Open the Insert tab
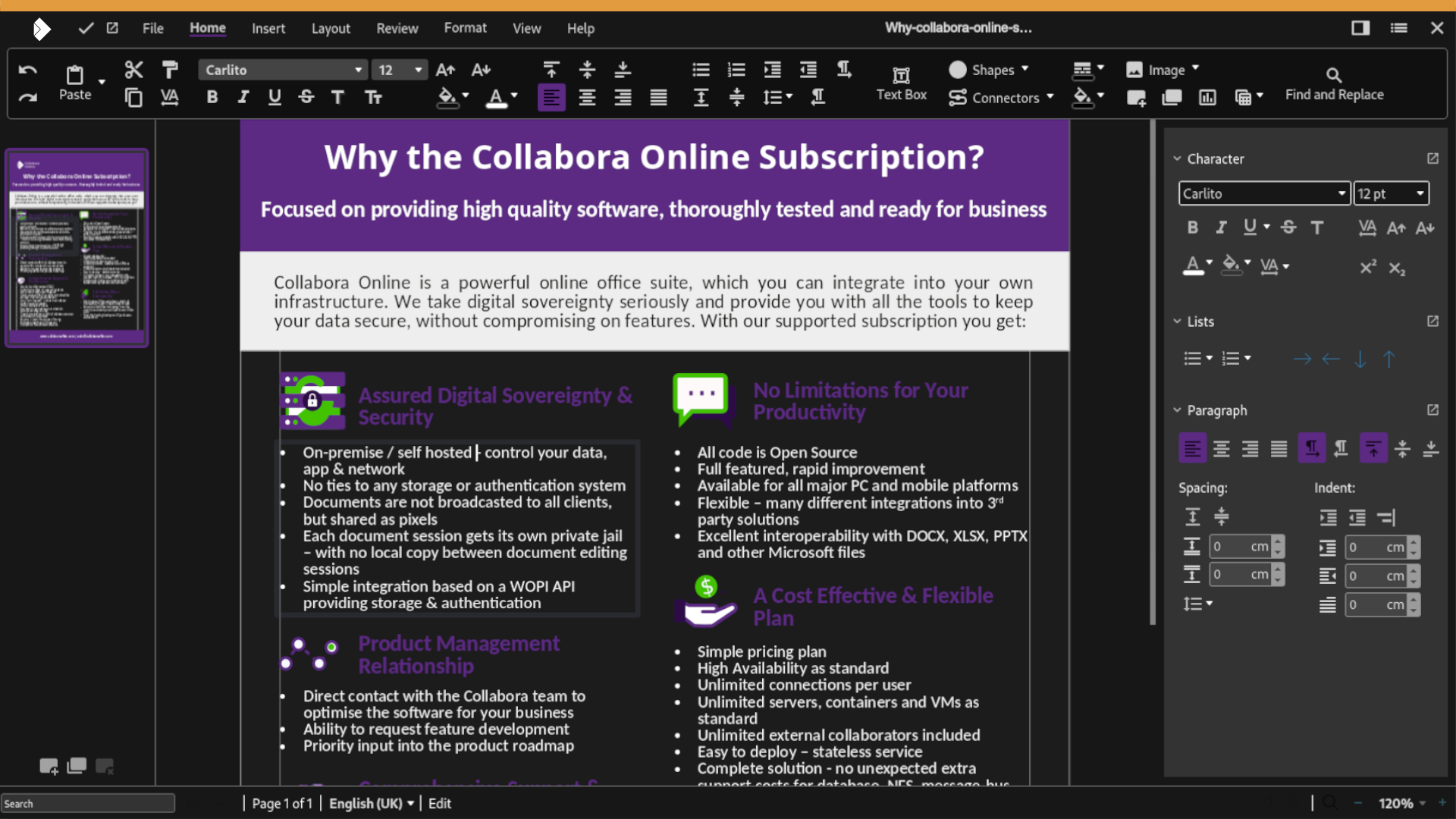1456x819 pixels. pyautogui.click(x=268, y=28)
